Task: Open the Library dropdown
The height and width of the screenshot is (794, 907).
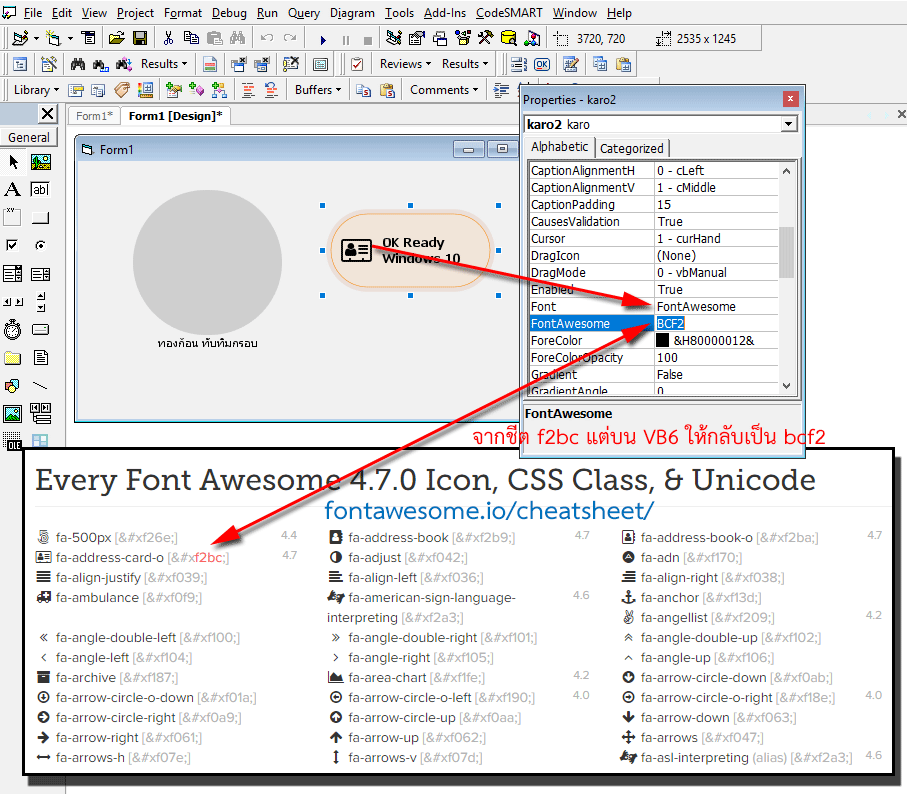Action: click(x=36, y=90)
